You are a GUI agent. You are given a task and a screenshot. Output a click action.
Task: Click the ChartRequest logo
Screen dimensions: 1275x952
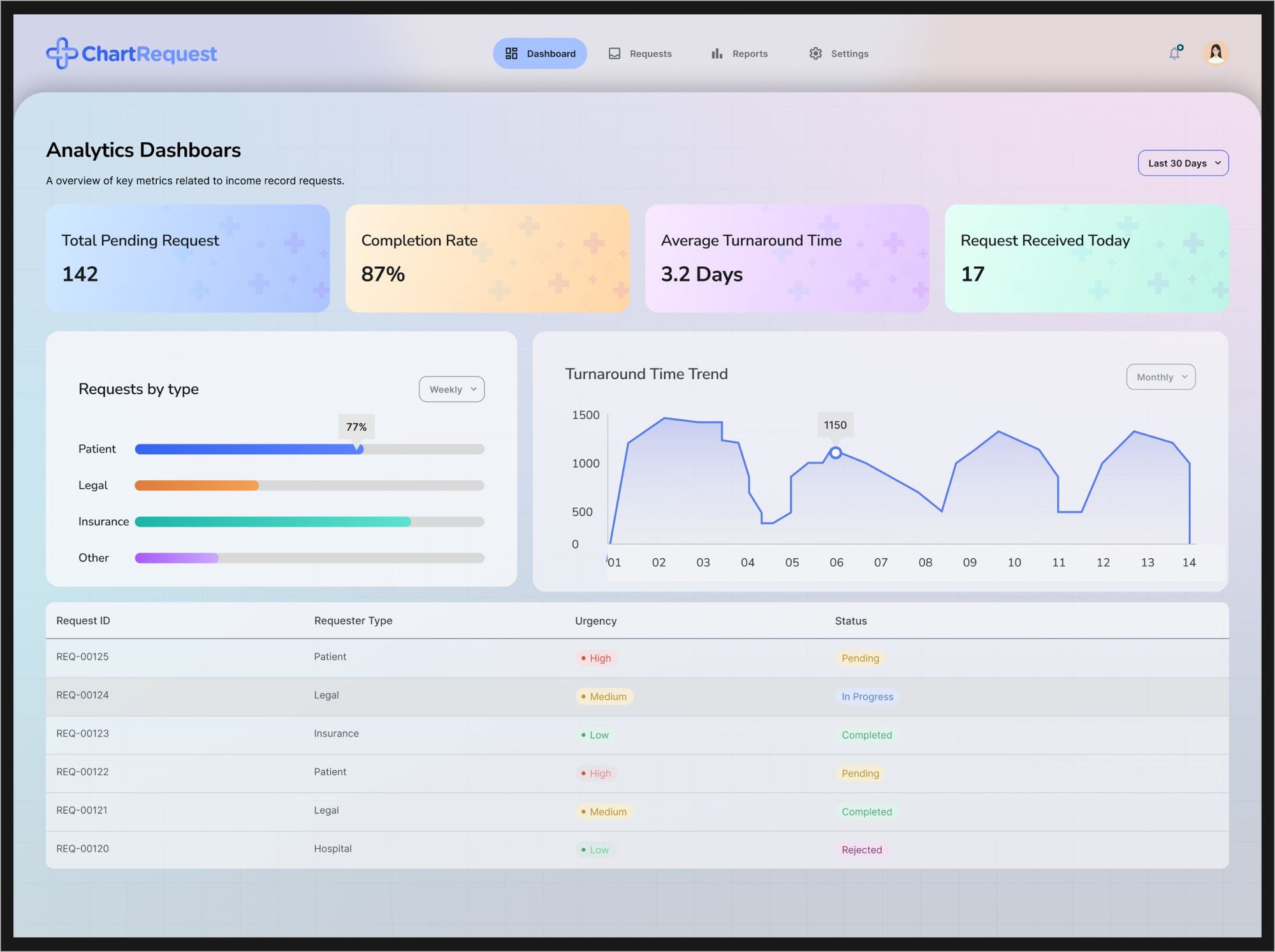(x=131, y=54)
